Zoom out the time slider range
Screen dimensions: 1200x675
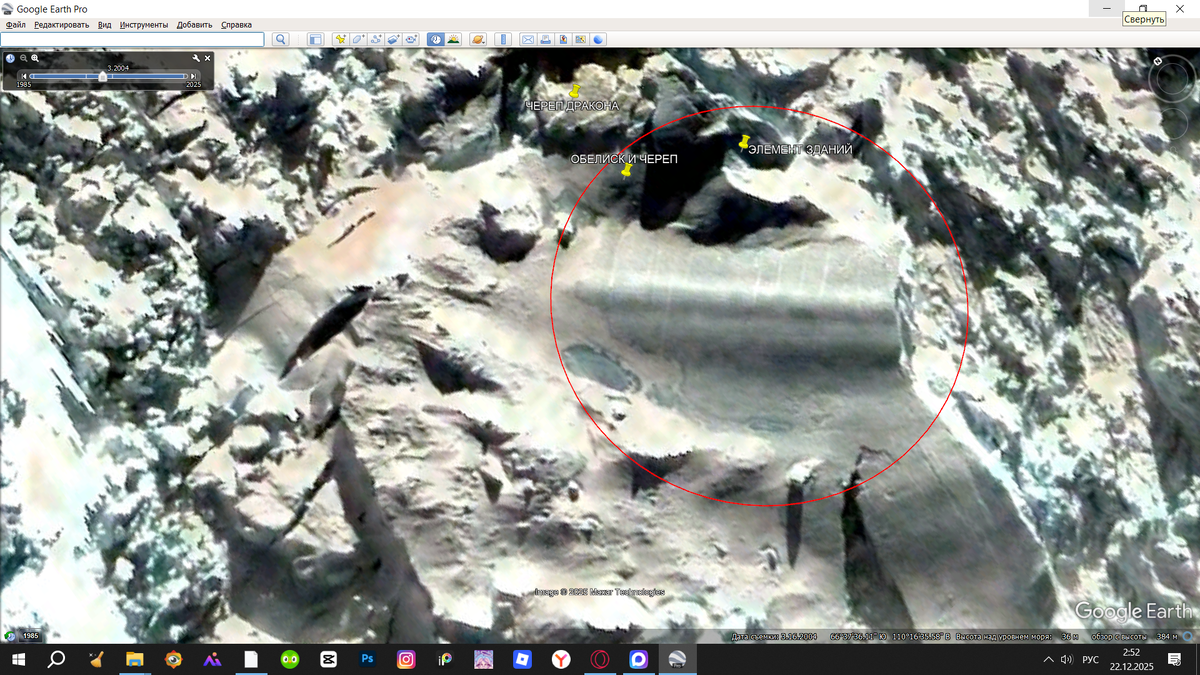(x=23, y=58)
